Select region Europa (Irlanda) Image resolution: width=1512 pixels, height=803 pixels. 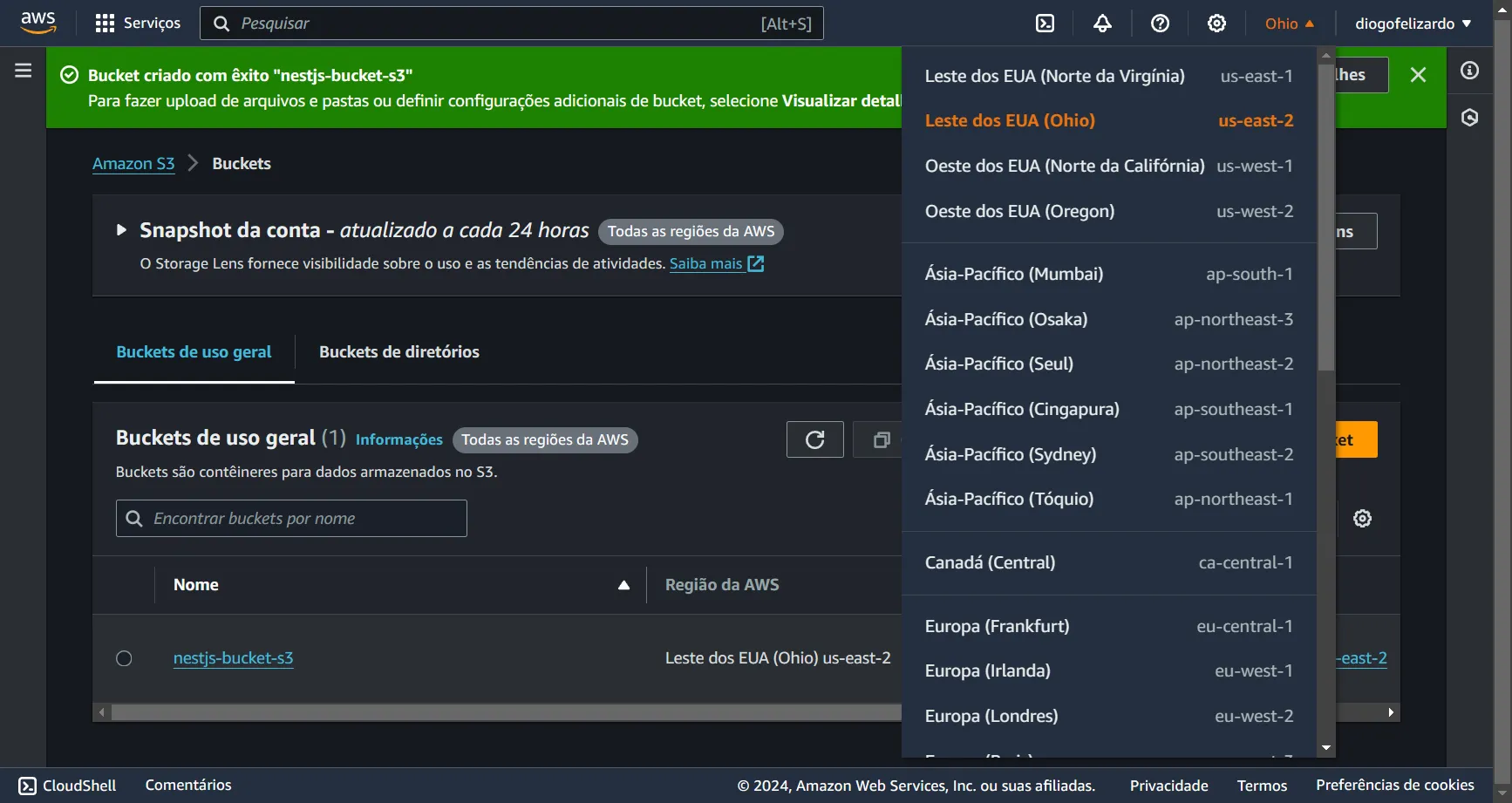pos(1109,670)
